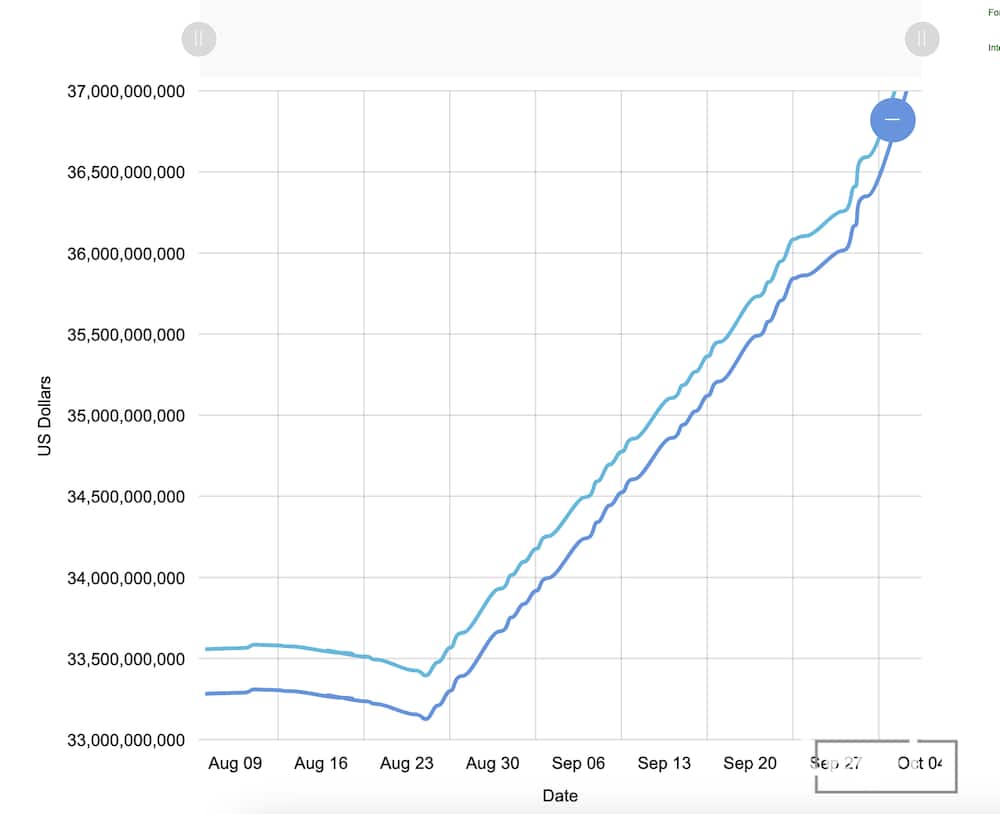Click the Aug 30 date label
Viewport: 1000px width, 814px height.
493,764
